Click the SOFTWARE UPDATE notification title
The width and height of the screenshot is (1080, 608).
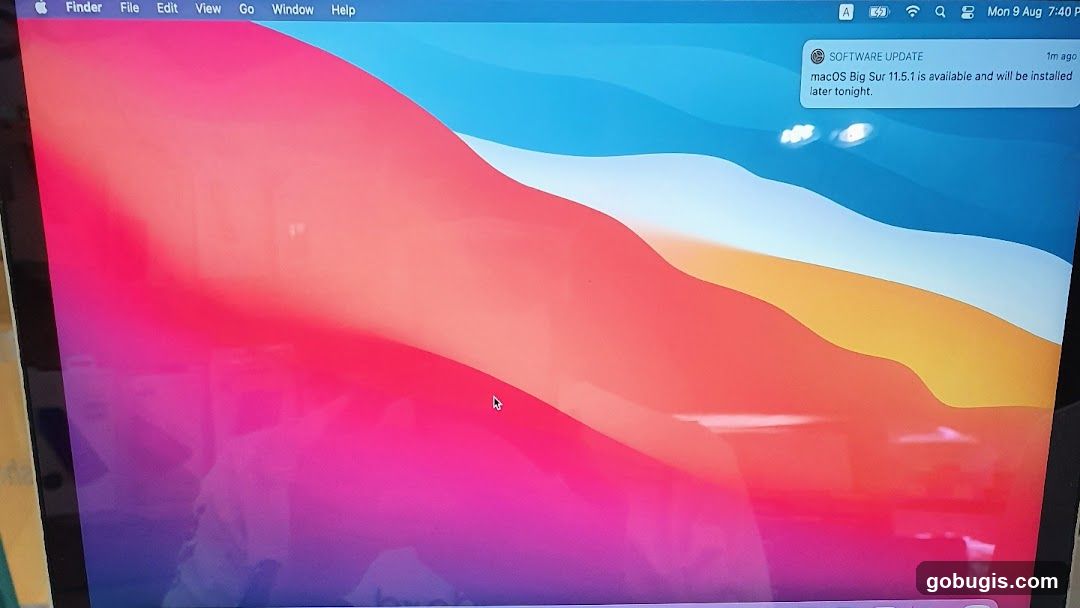pos(876,56)
